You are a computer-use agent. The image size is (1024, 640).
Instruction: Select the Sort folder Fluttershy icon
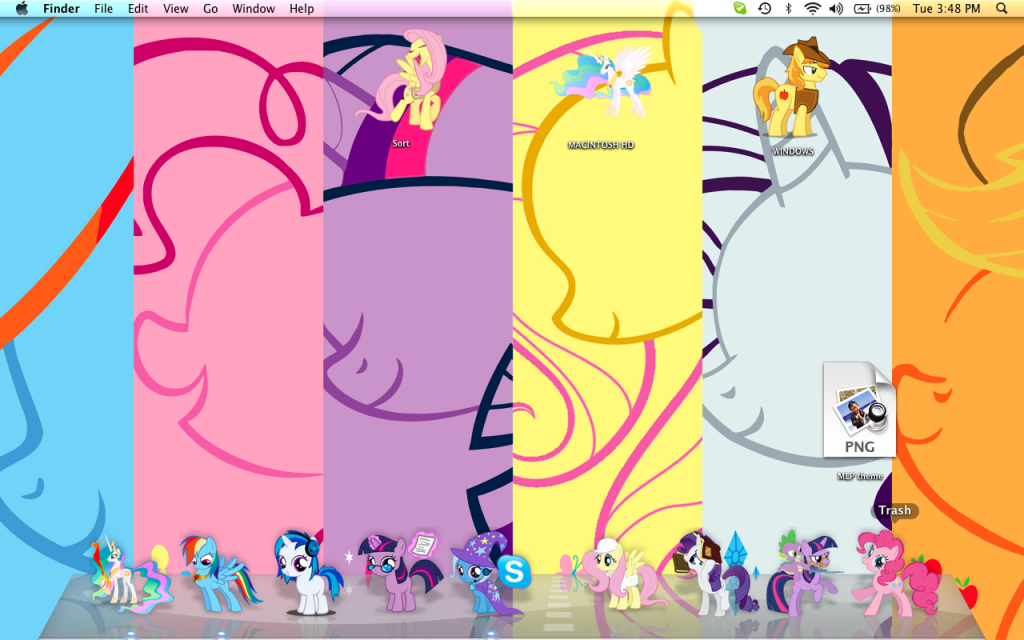[403, 80]
